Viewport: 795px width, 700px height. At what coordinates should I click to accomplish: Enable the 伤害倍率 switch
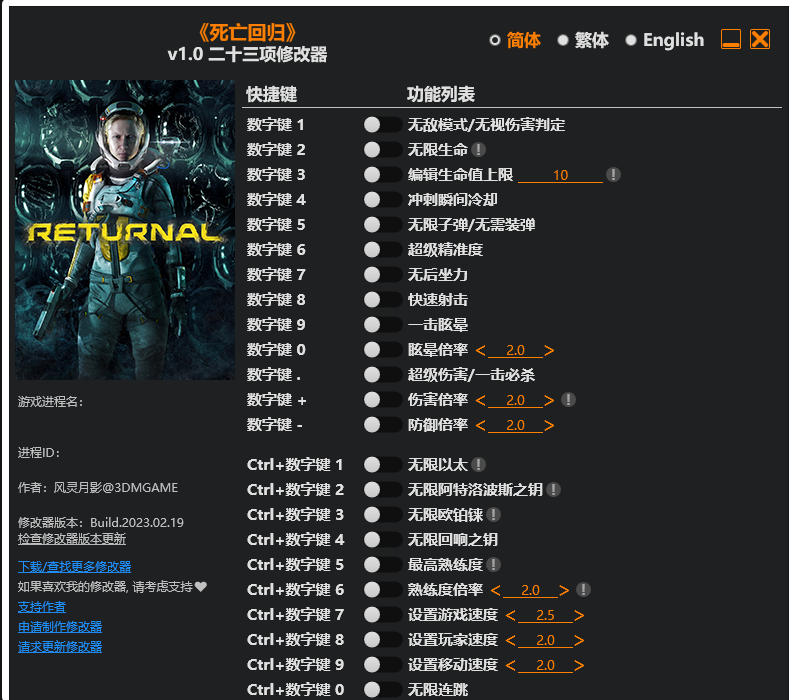[382, 399]
